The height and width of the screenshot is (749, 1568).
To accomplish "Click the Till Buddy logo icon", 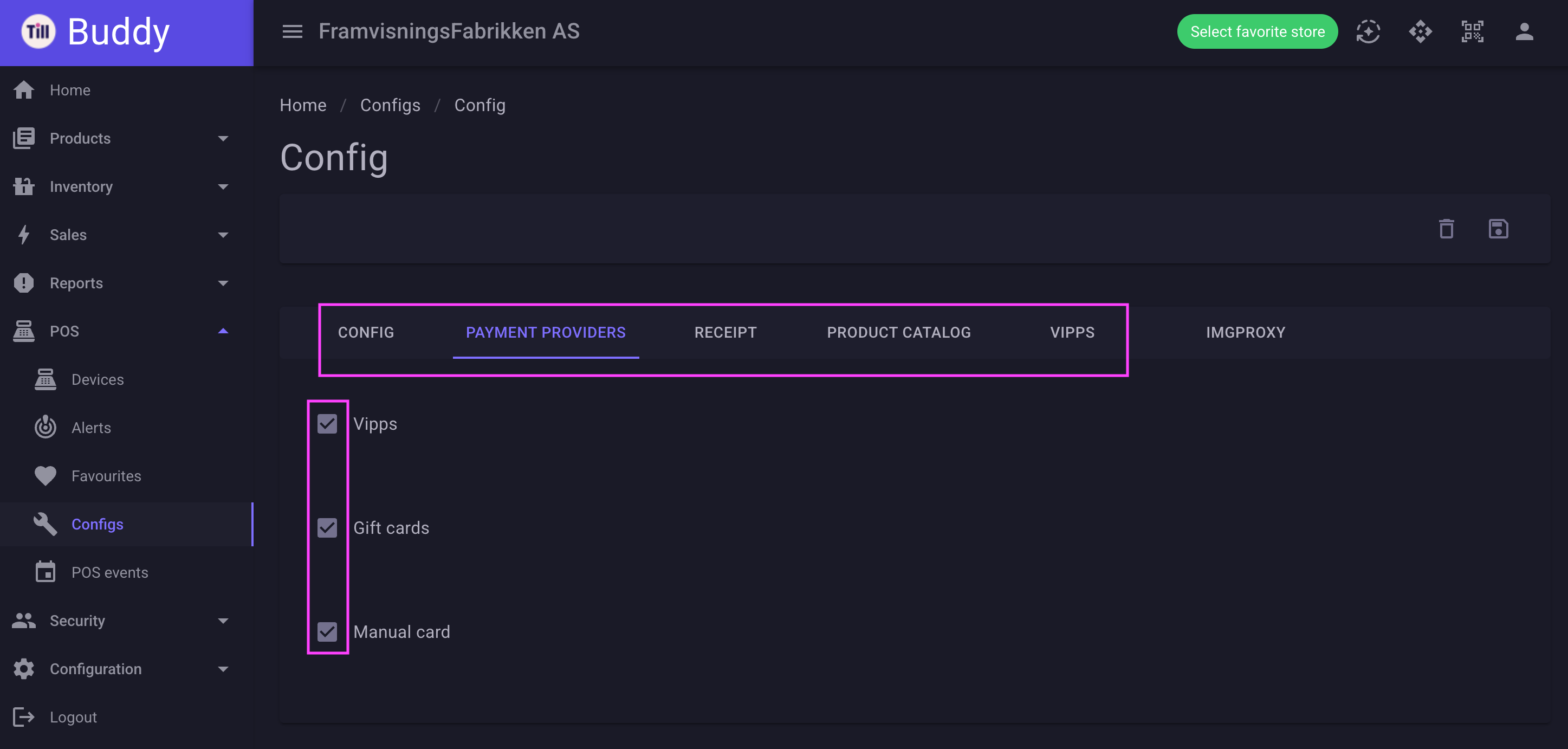I will (x=38, y=31).
